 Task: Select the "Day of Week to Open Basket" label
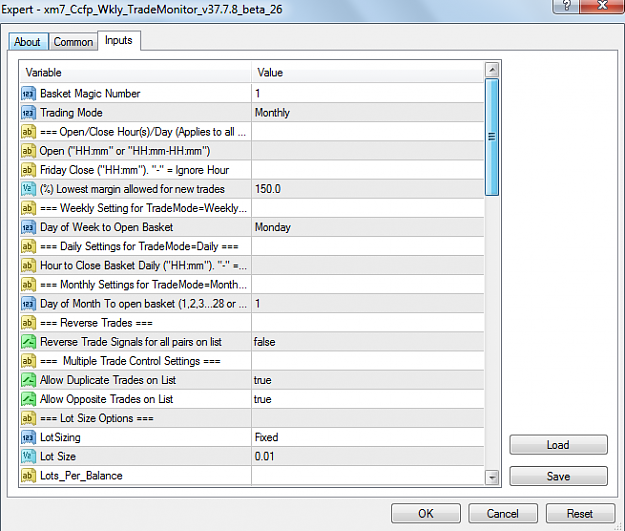tap(106, 227)
